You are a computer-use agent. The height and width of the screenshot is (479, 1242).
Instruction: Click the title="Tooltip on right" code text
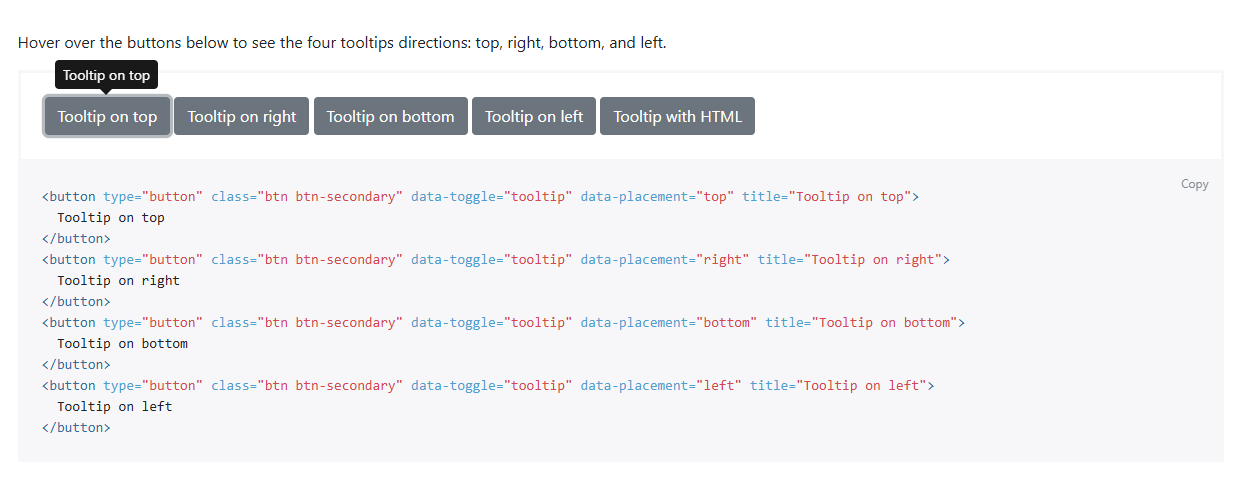(x=850, y=259)
